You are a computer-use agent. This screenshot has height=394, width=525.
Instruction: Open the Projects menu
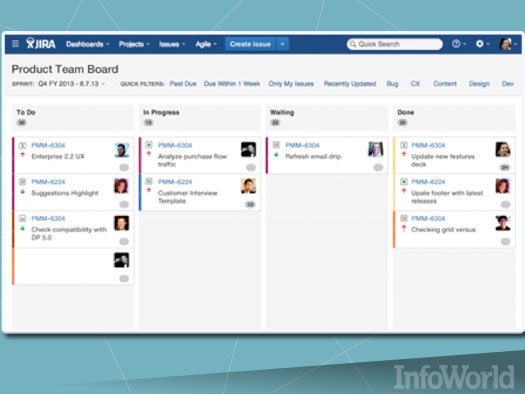(x=134, y=44)
